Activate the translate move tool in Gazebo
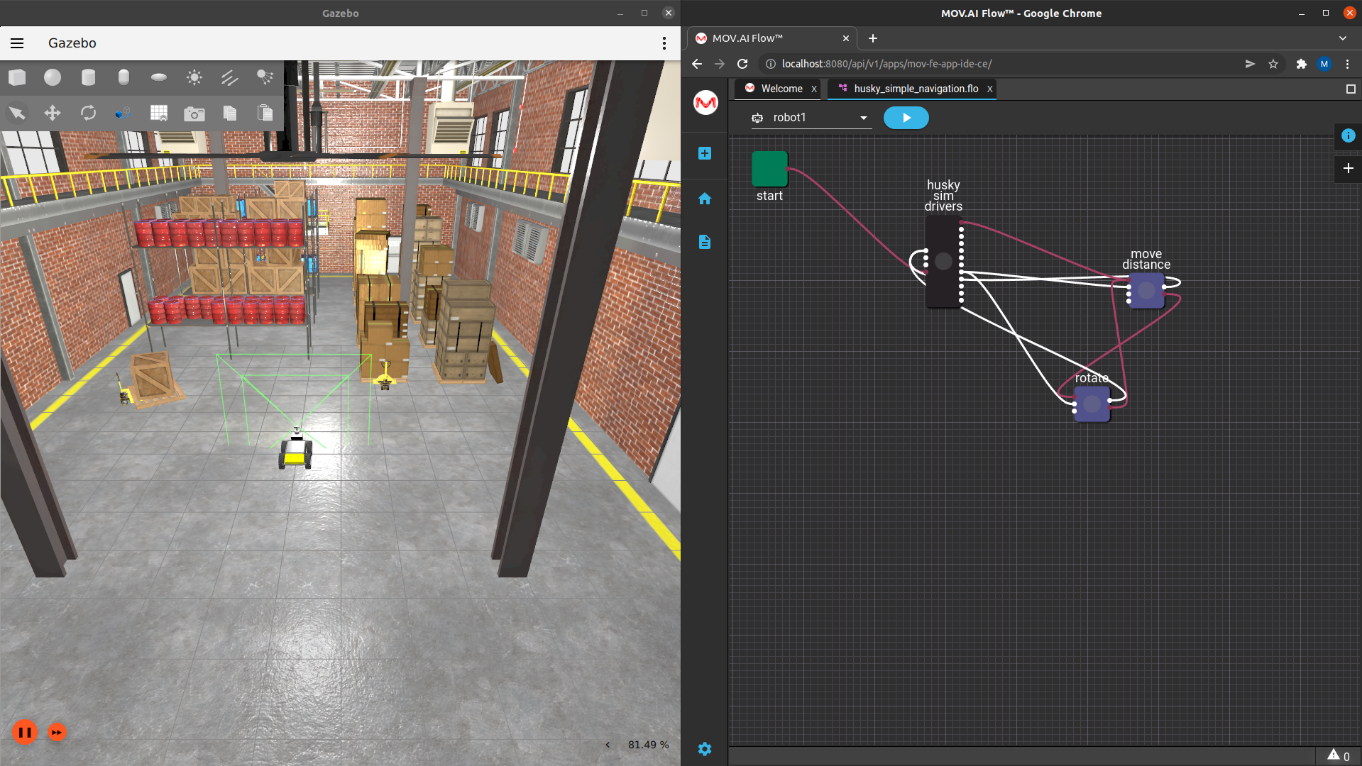 click(x=52, y=113)
